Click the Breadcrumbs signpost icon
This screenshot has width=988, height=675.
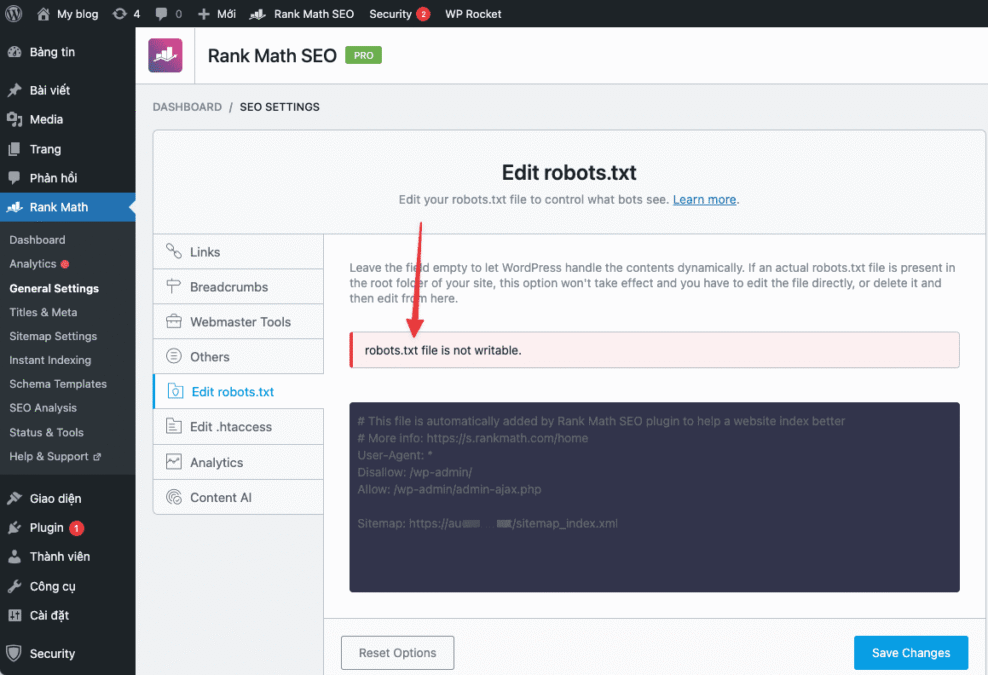pyautogui.click(x=174, y=287)
